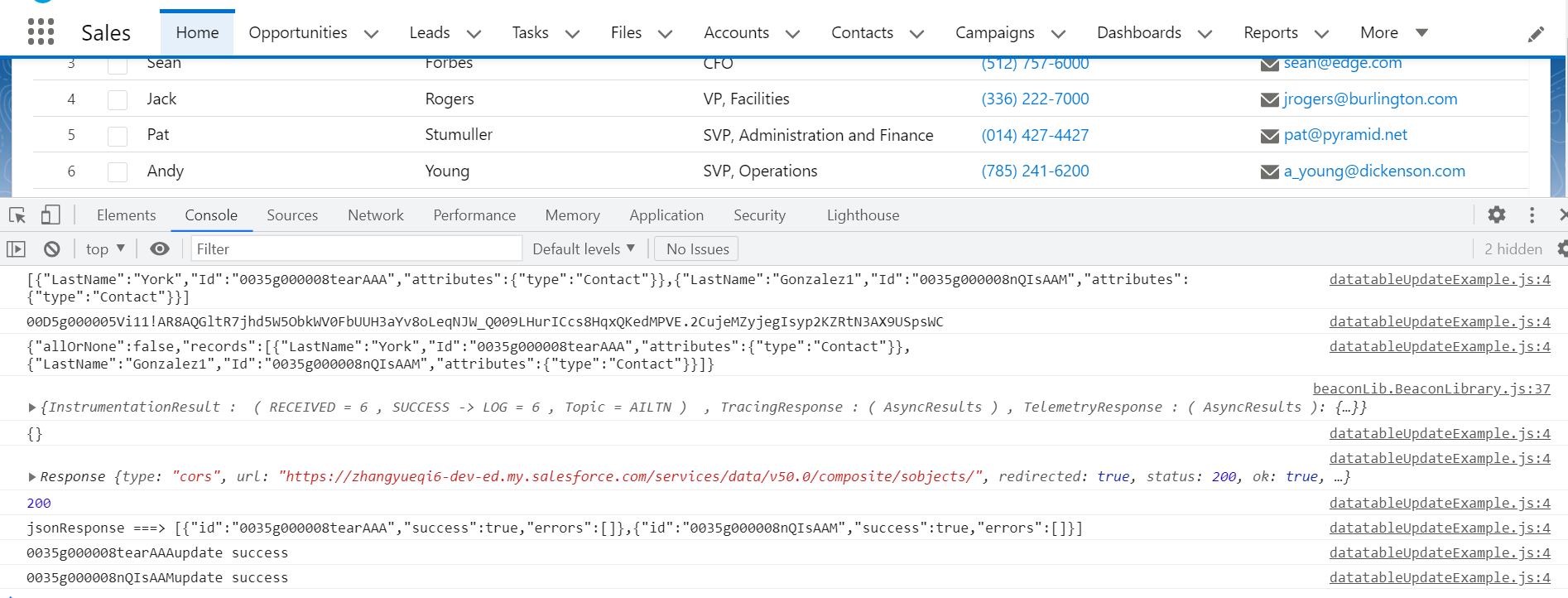Open the beaconLib.BeaconLibrary.js:37 source link
Screen dimensions: 1568x598
pyautogui.click(x=1431, y=388)
